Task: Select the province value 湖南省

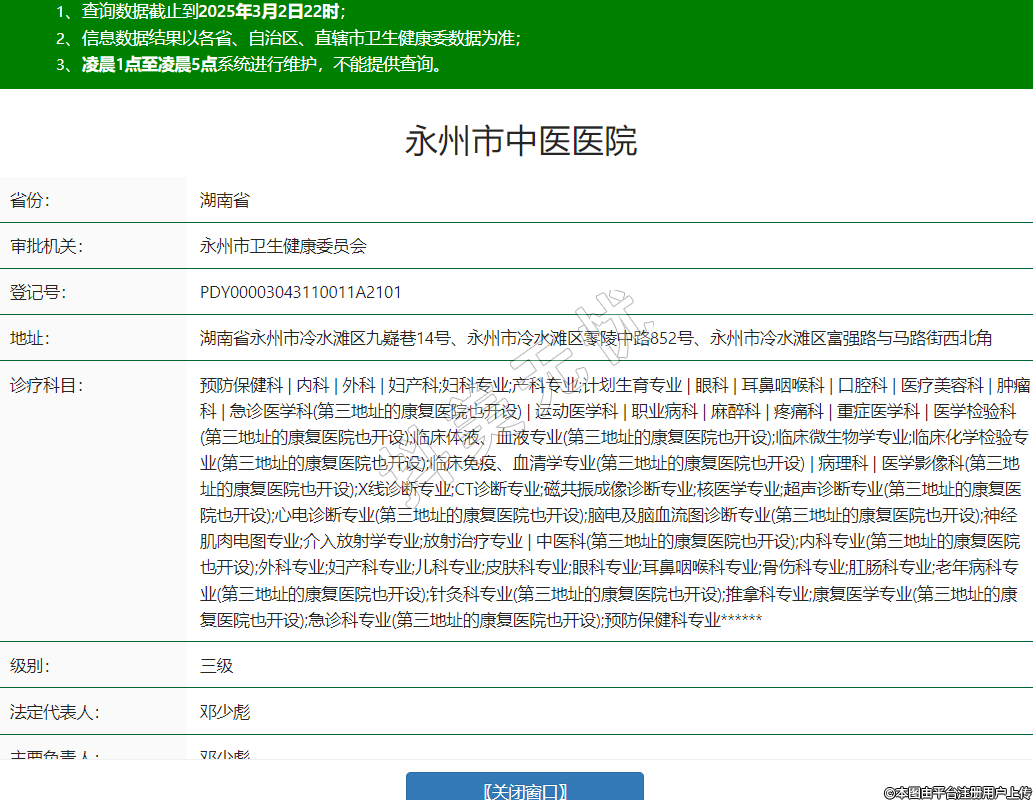Action: click(224, 200)
